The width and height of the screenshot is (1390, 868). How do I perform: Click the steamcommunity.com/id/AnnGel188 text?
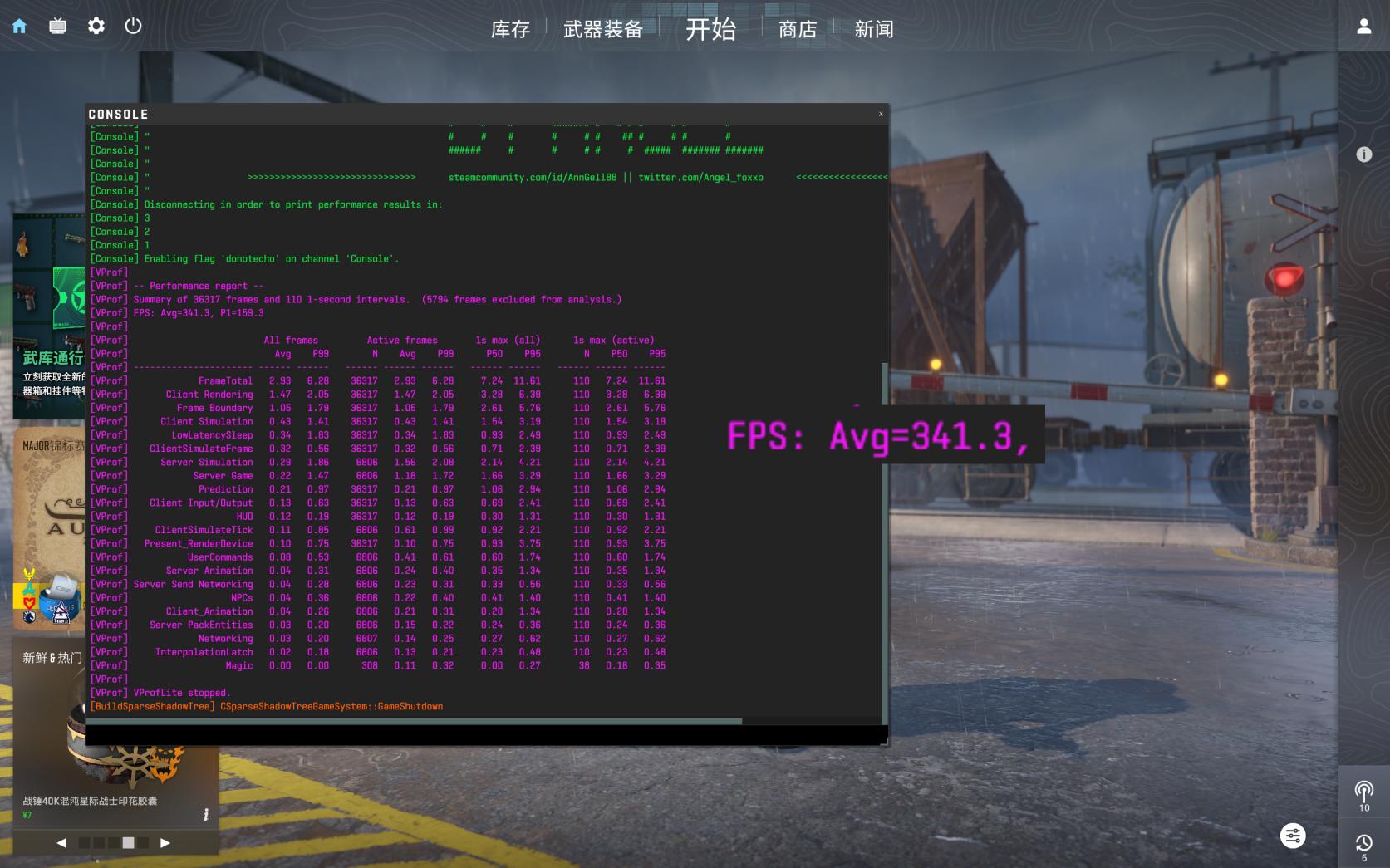[533, 178]
